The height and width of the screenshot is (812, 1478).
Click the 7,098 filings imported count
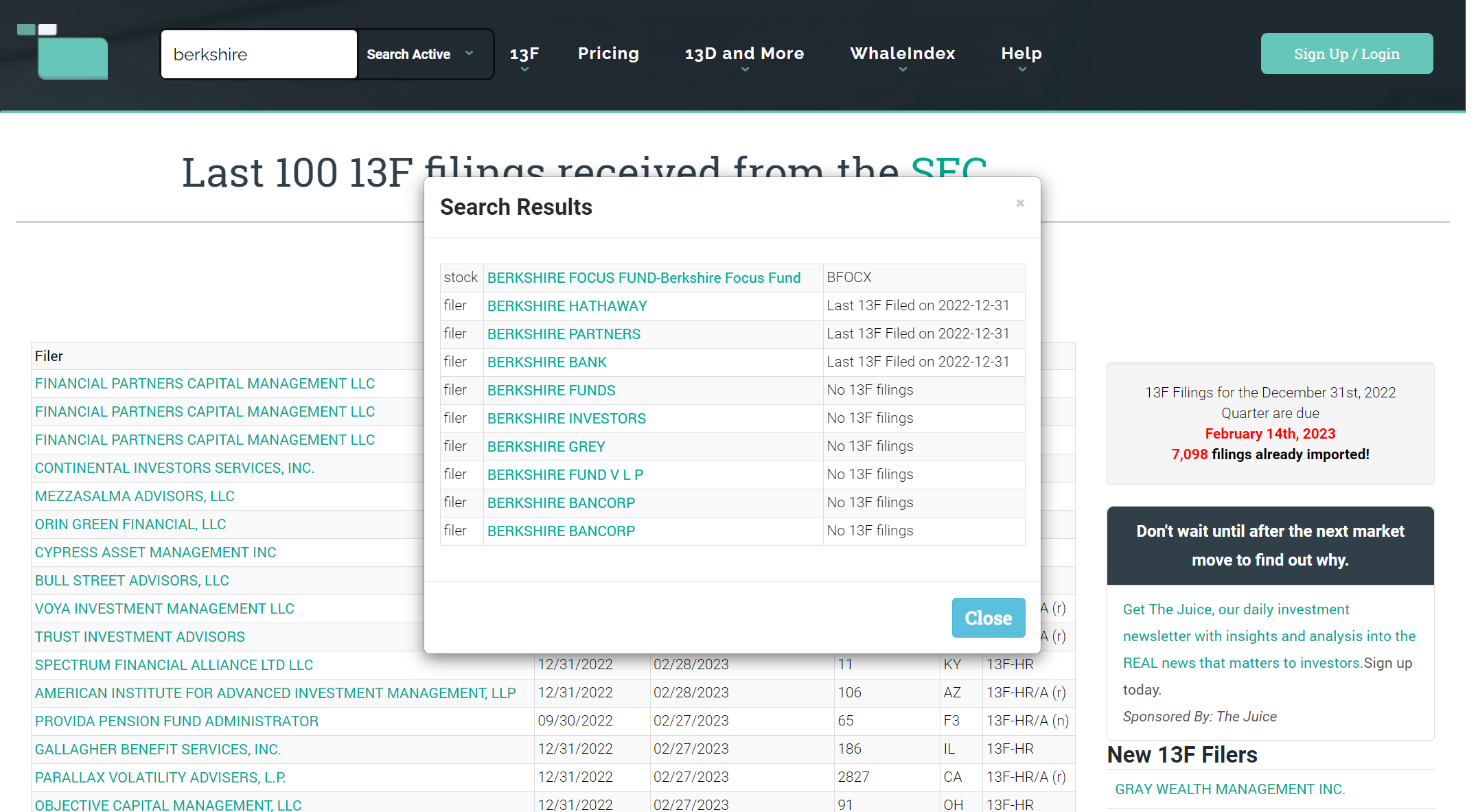coord(1189,454)
